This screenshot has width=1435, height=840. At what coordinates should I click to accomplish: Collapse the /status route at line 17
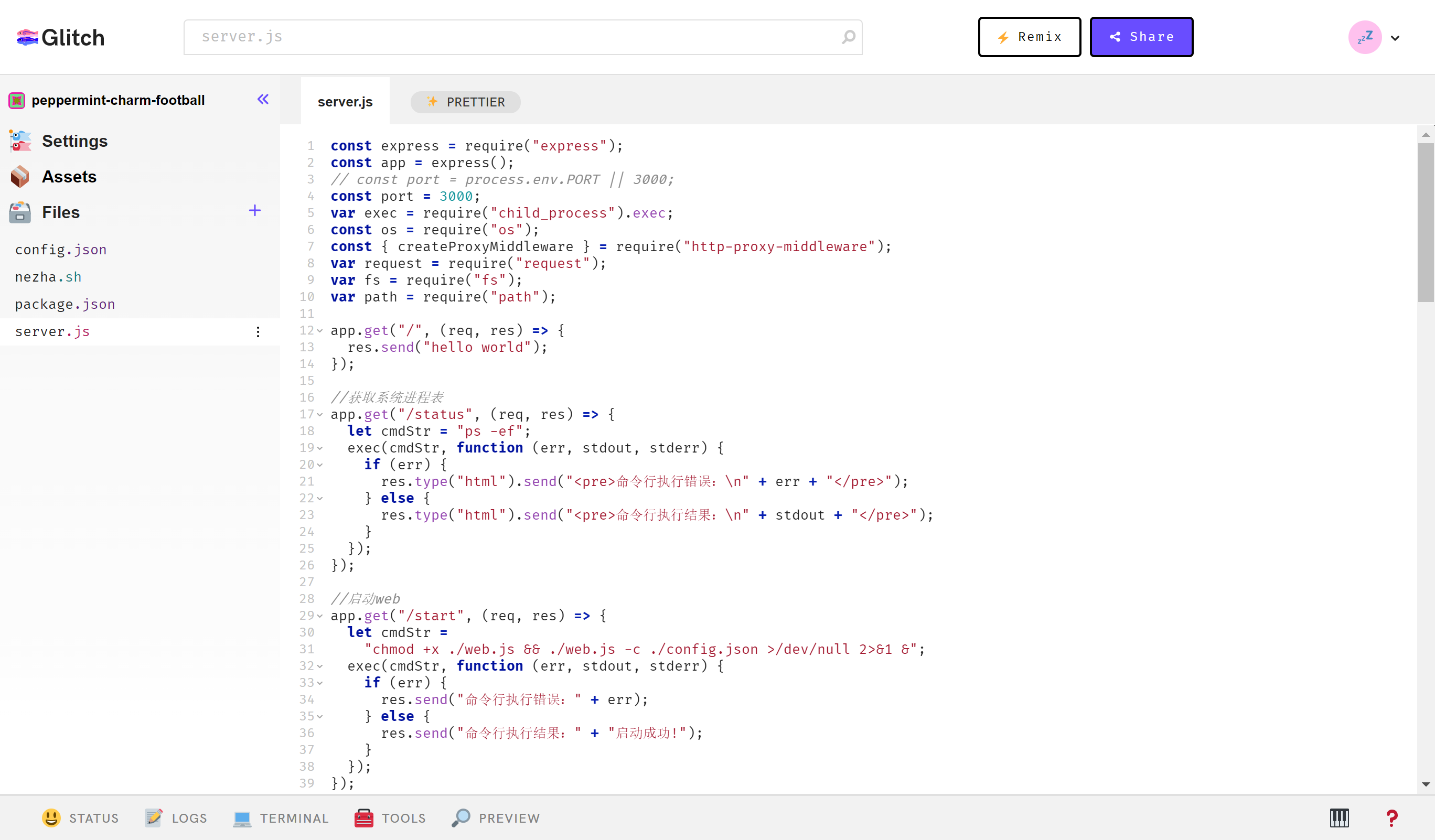pyautogui.click(x=320, y=415)
